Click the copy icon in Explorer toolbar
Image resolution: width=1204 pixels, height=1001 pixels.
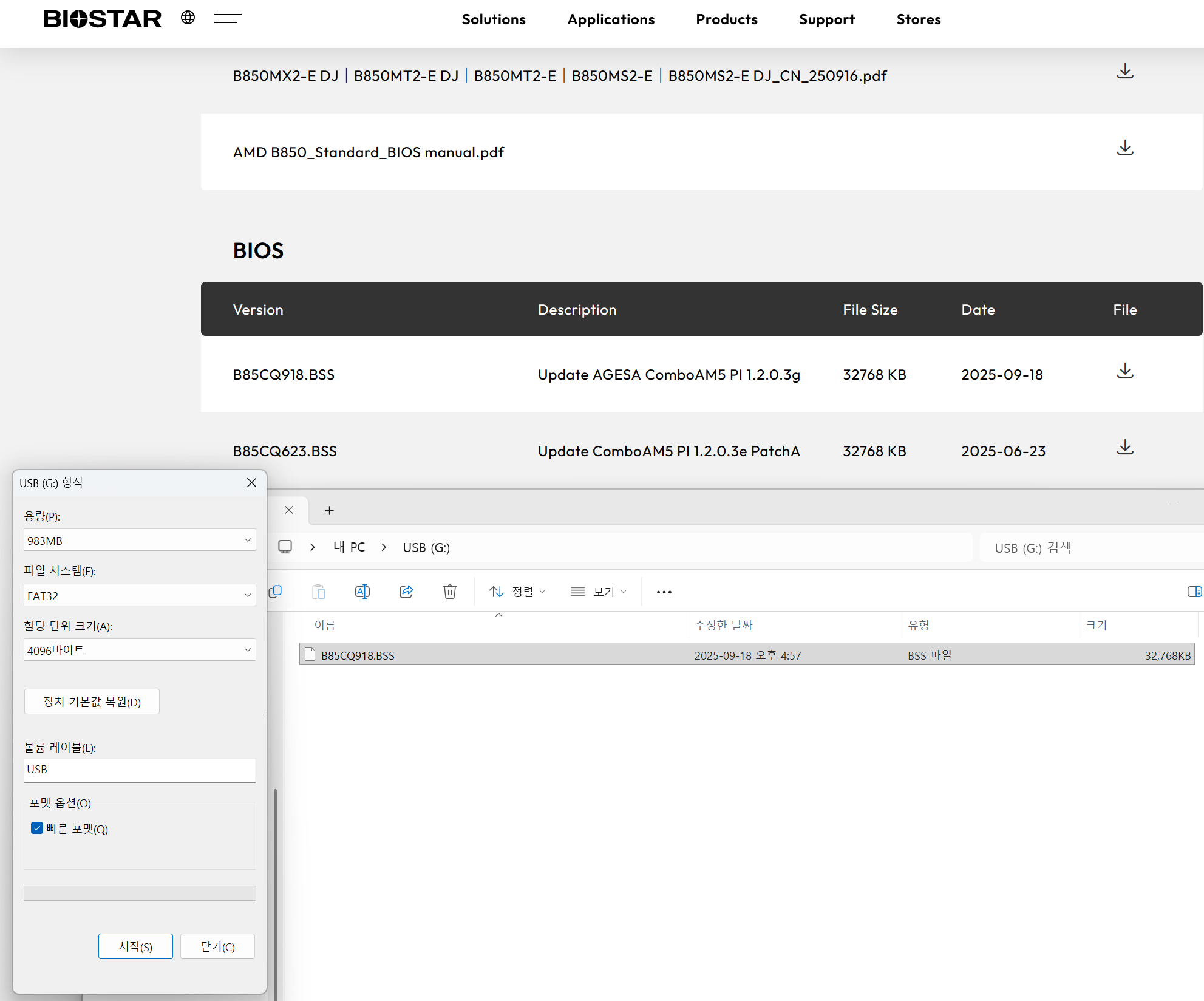pyautogui.click(x=275, y=592)
